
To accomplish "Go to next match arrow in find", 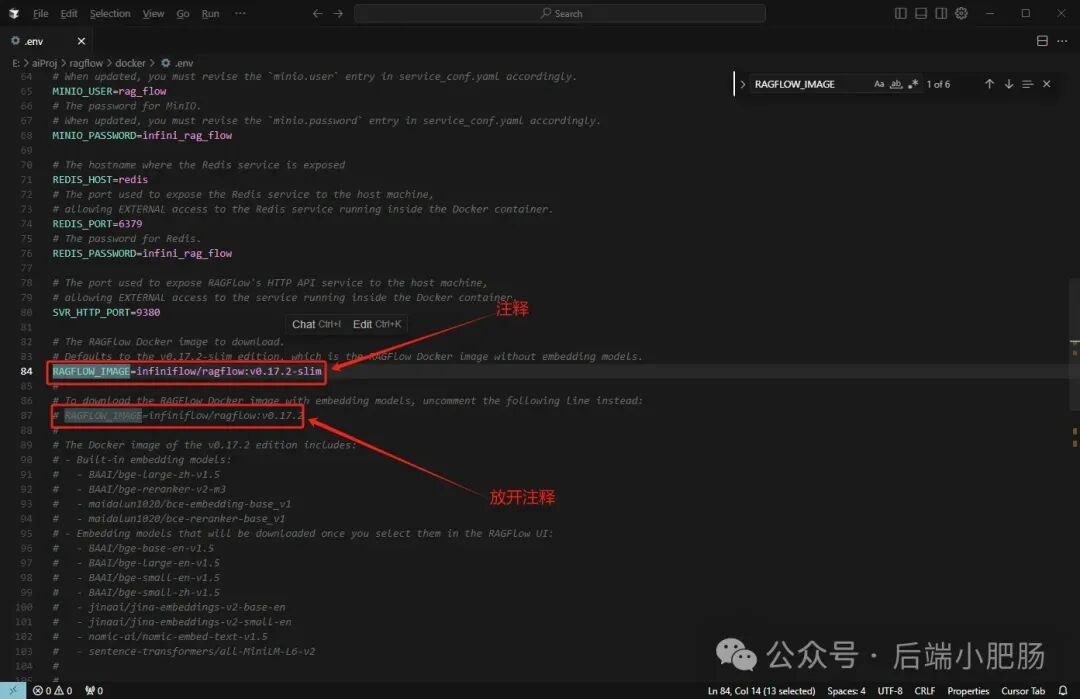I will tap(1008, 84).
